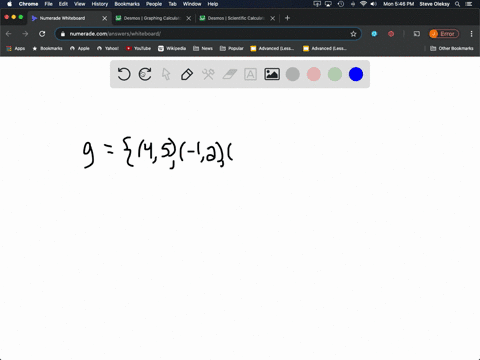Open the Yahoo! bookmark
Image resolution: width=480 pixels, height=360 pixels.
click(x=108, y=48)
